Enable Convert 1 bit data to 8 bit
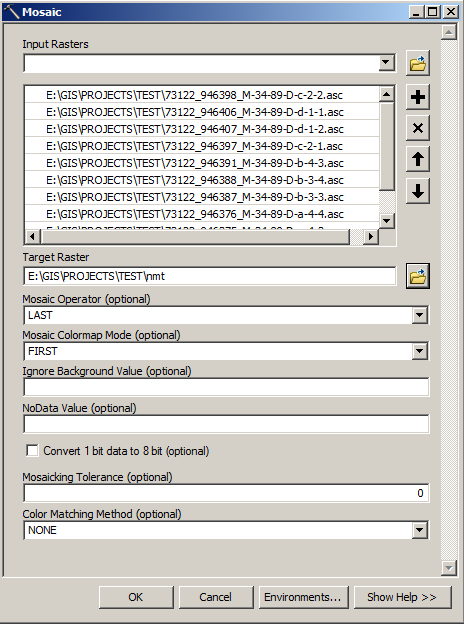The image size is (464, 624). coord(32,450)
